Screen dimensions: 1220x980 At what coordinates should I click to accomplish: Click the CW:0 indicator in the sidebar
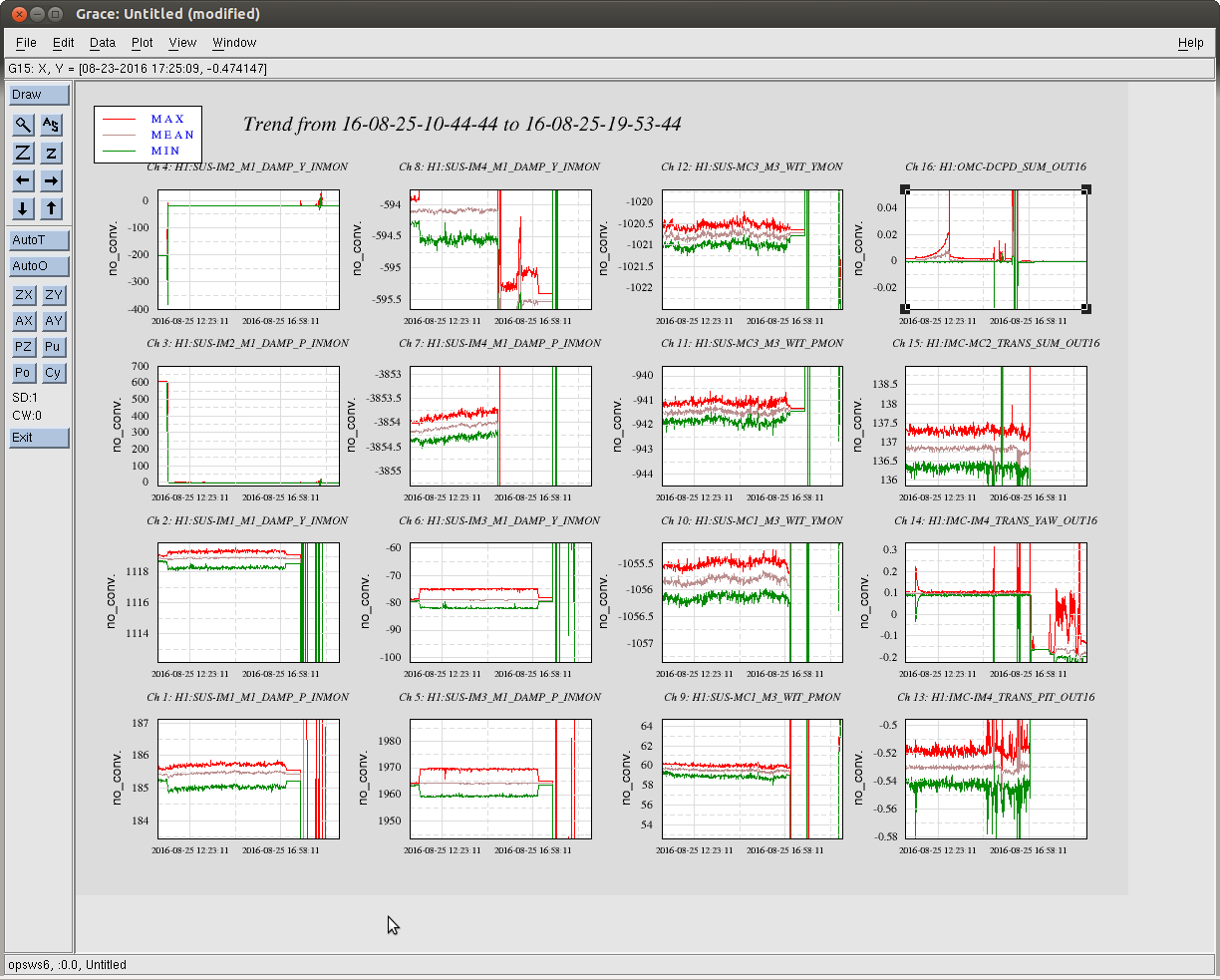27,415
